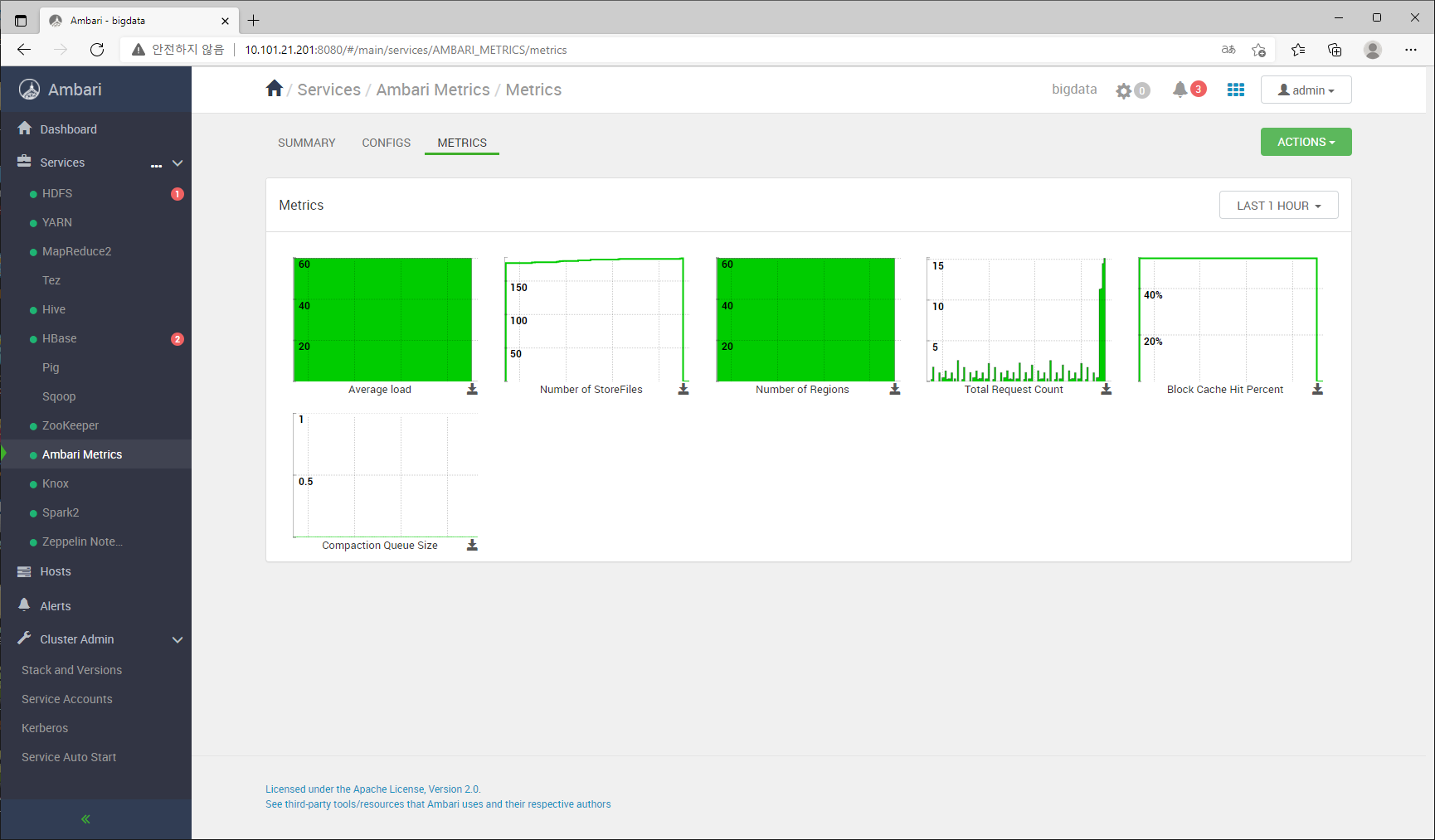Click HBase alert badge showing 2
Screen dimensions: 1435x840
pos(178,339)
